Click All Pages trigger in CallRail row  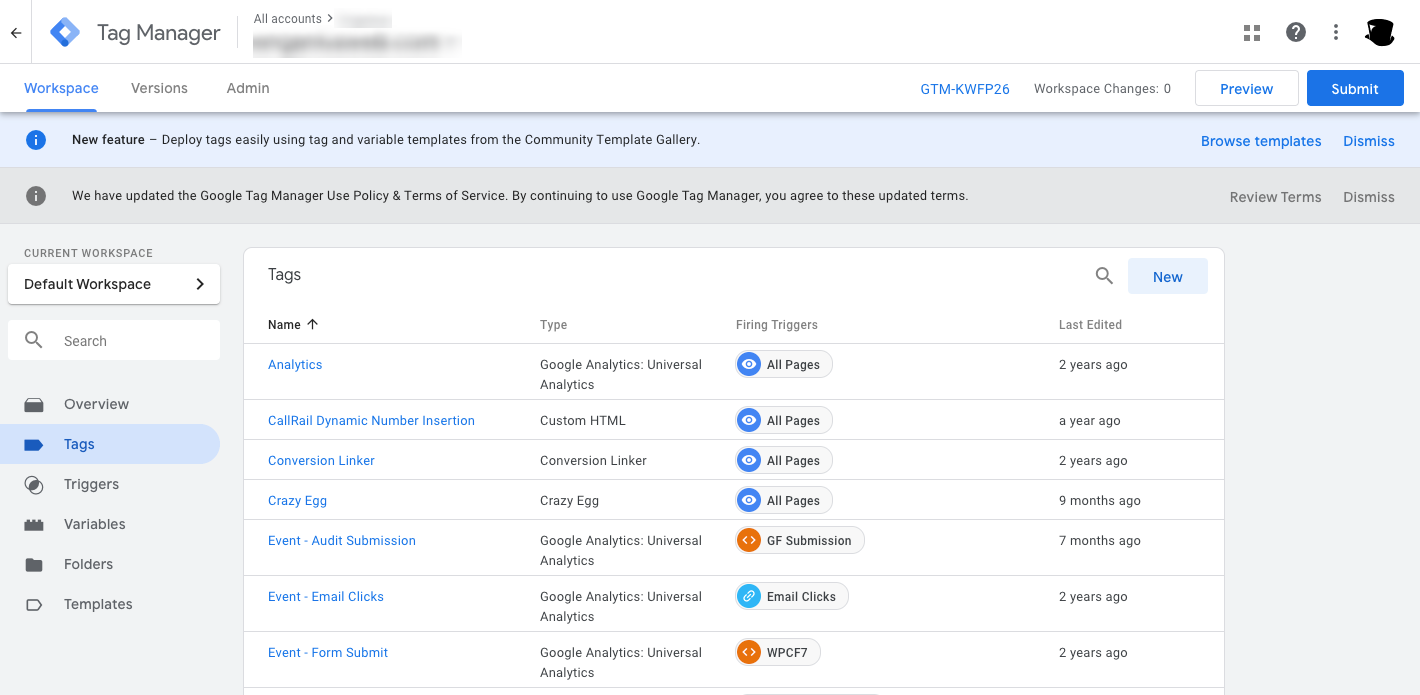click(x=784, y=420)
